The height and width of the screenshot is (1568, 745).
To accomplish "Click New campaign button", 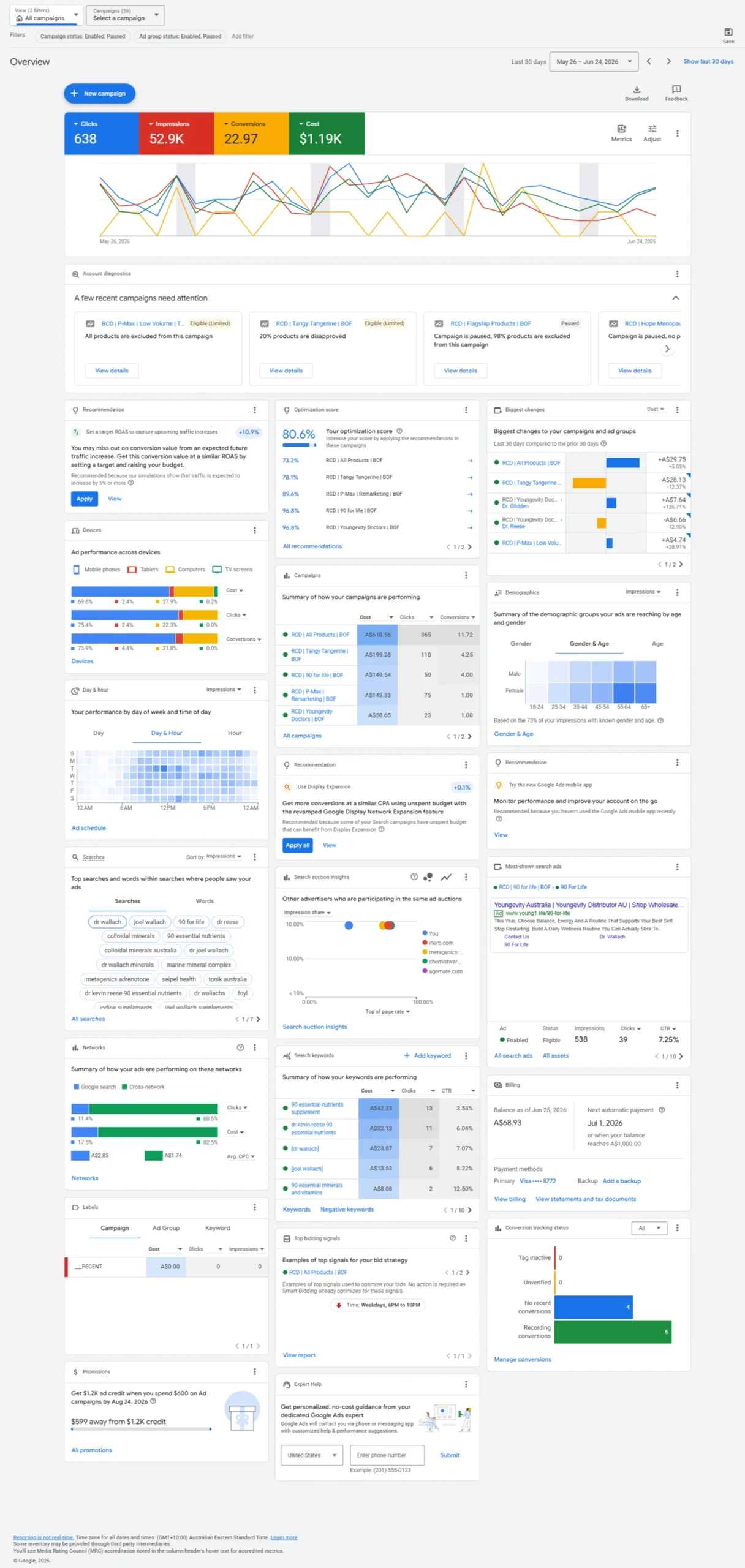I will click(99, 94).
